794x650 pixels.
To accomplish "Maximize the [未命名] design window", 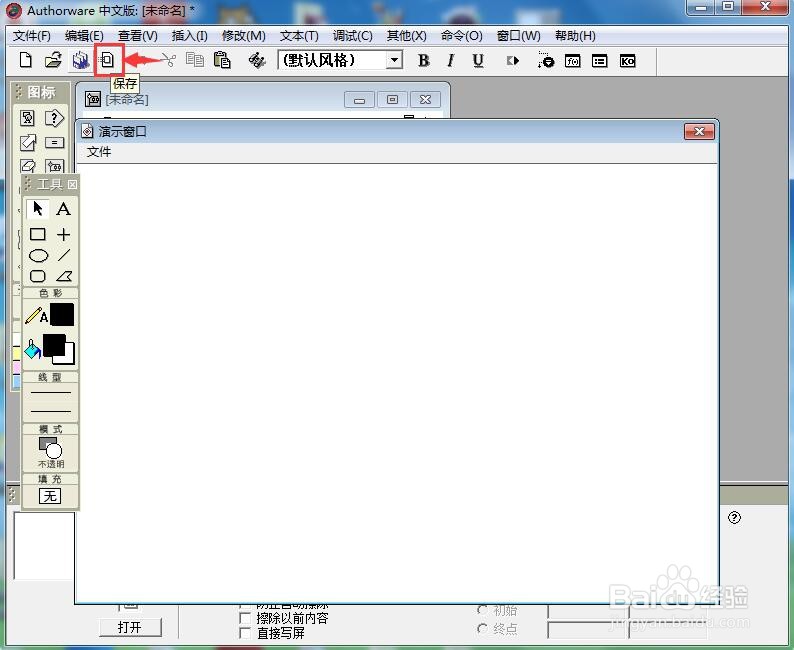I will tap(392, 100).
